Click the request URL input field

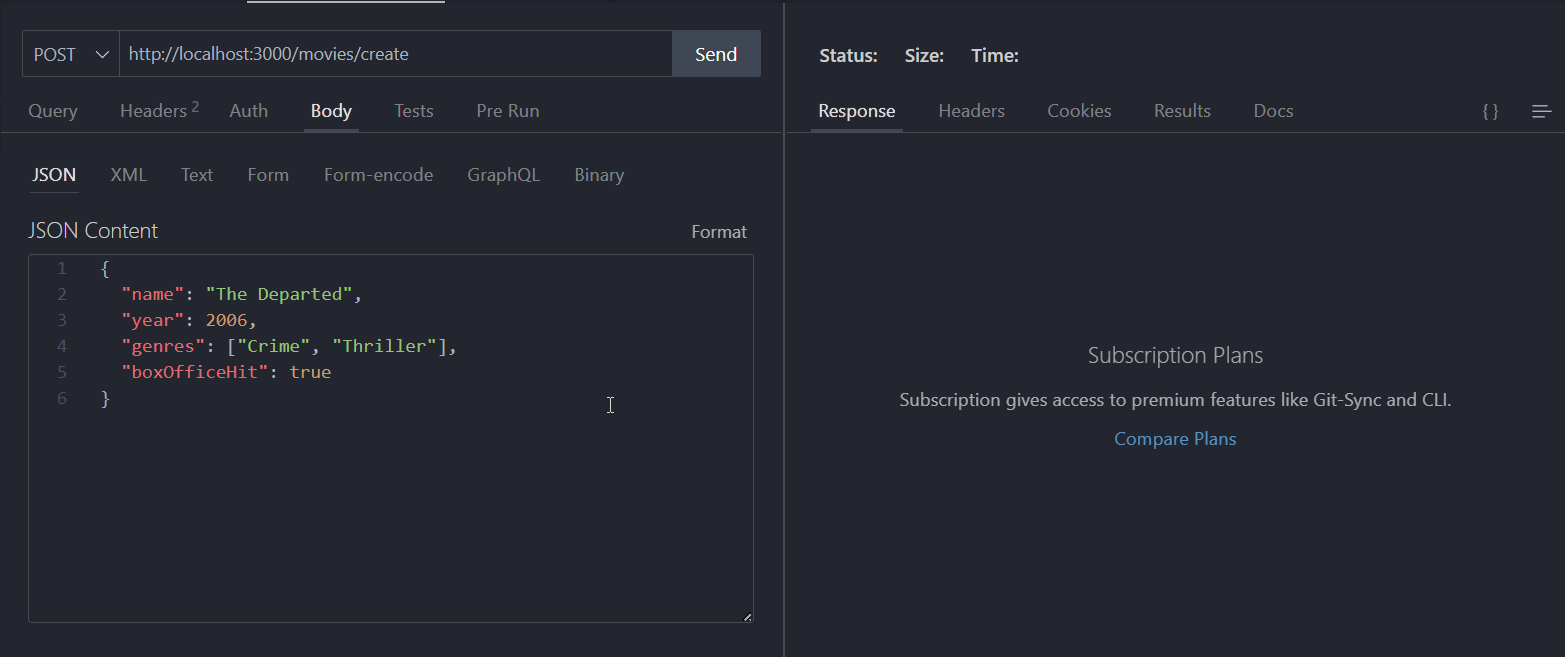(x=396, y=53)
